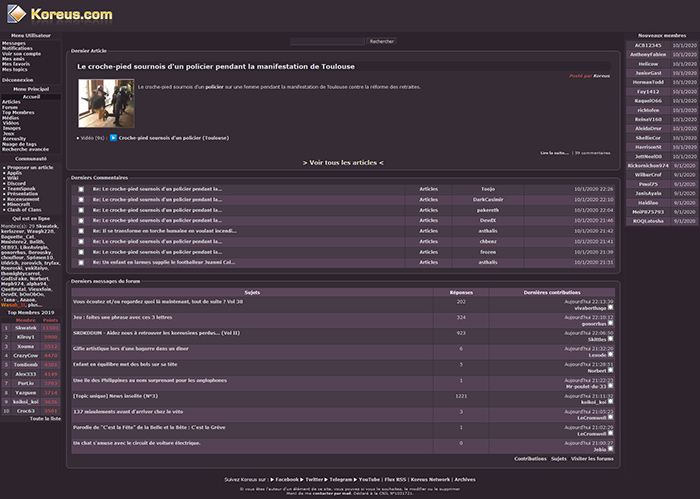Open last post icon next to vivaberthaga
The width and height of the screenshot is (700, 499).
(611, 308)
